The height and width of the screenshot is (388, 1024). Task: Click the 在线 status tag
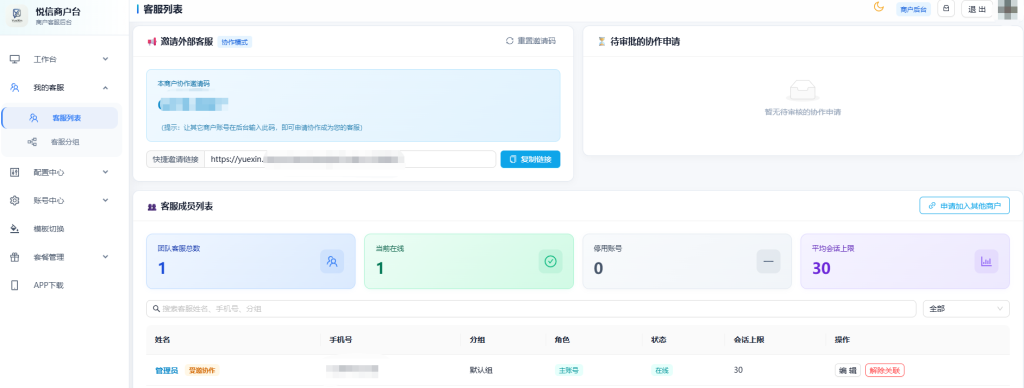click(x=662, y=370)
